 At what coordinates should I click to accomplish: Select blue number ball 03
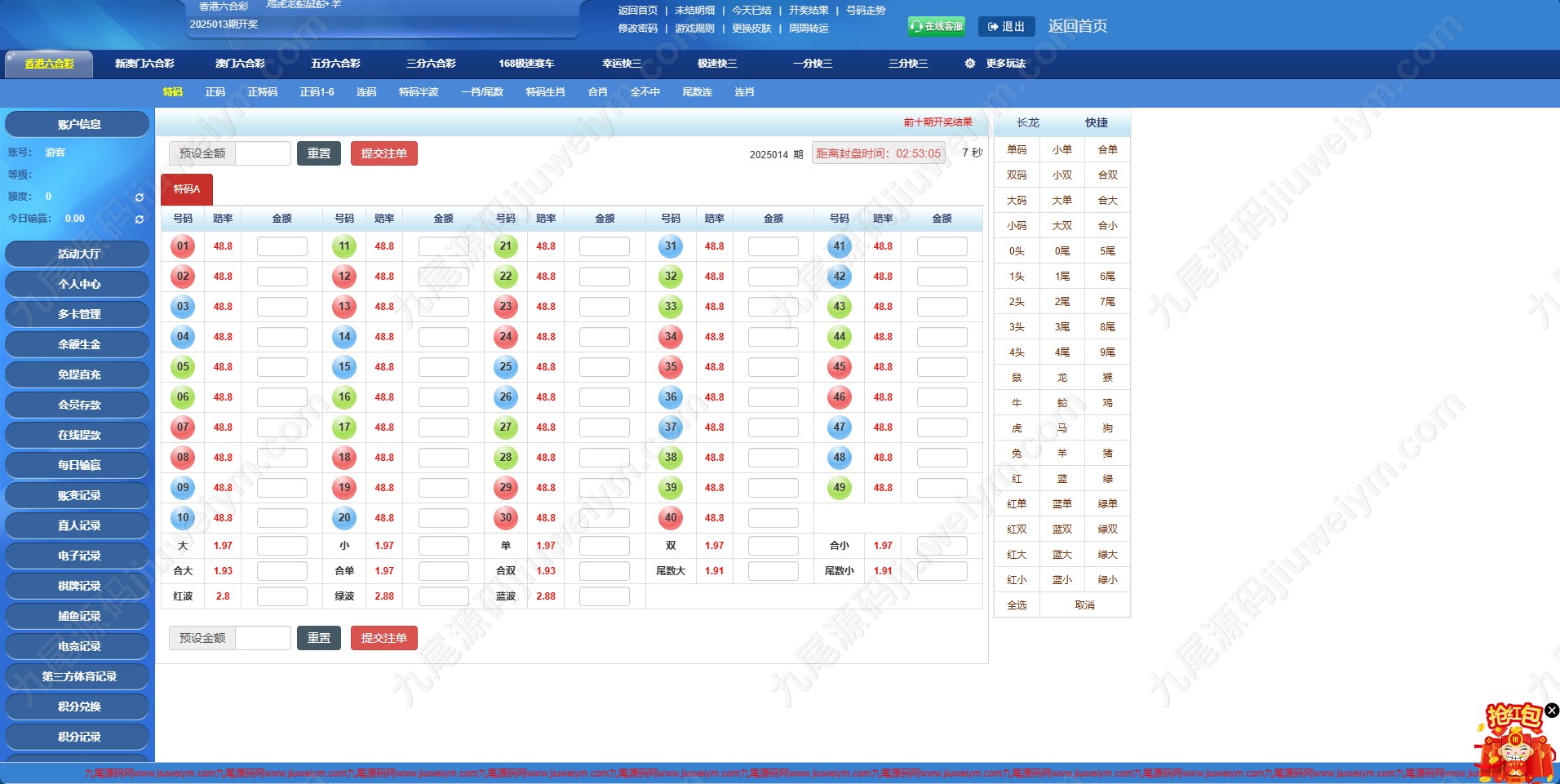point(183,307)
